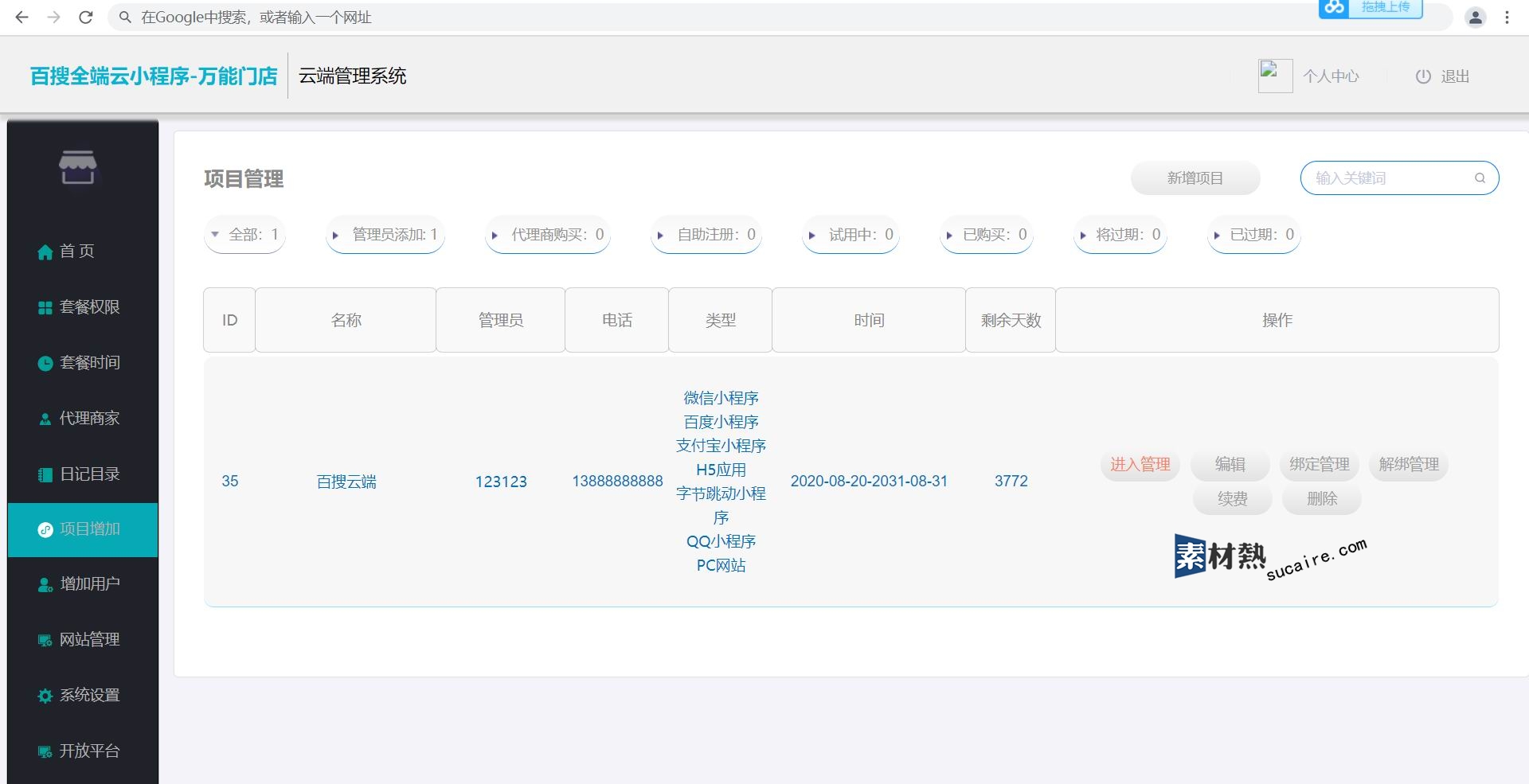Screen dimensions: 1529x784
Task: Click the 编辑 button
Action: pyautogui.click(x=1230, y=464)
